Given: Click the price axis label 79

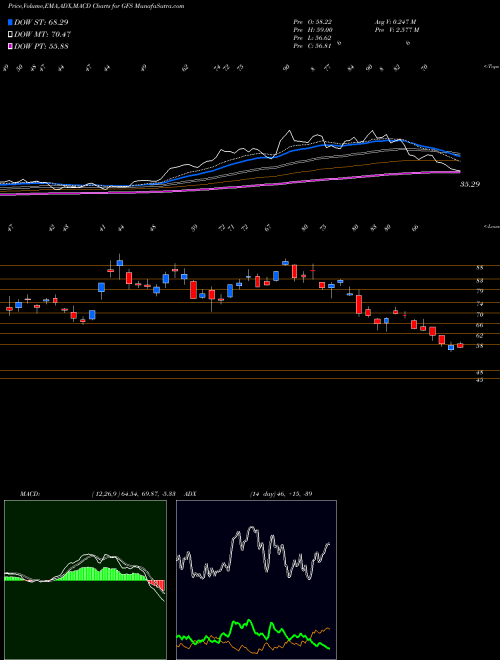Looking at the screenshot, I should point(479,291).
